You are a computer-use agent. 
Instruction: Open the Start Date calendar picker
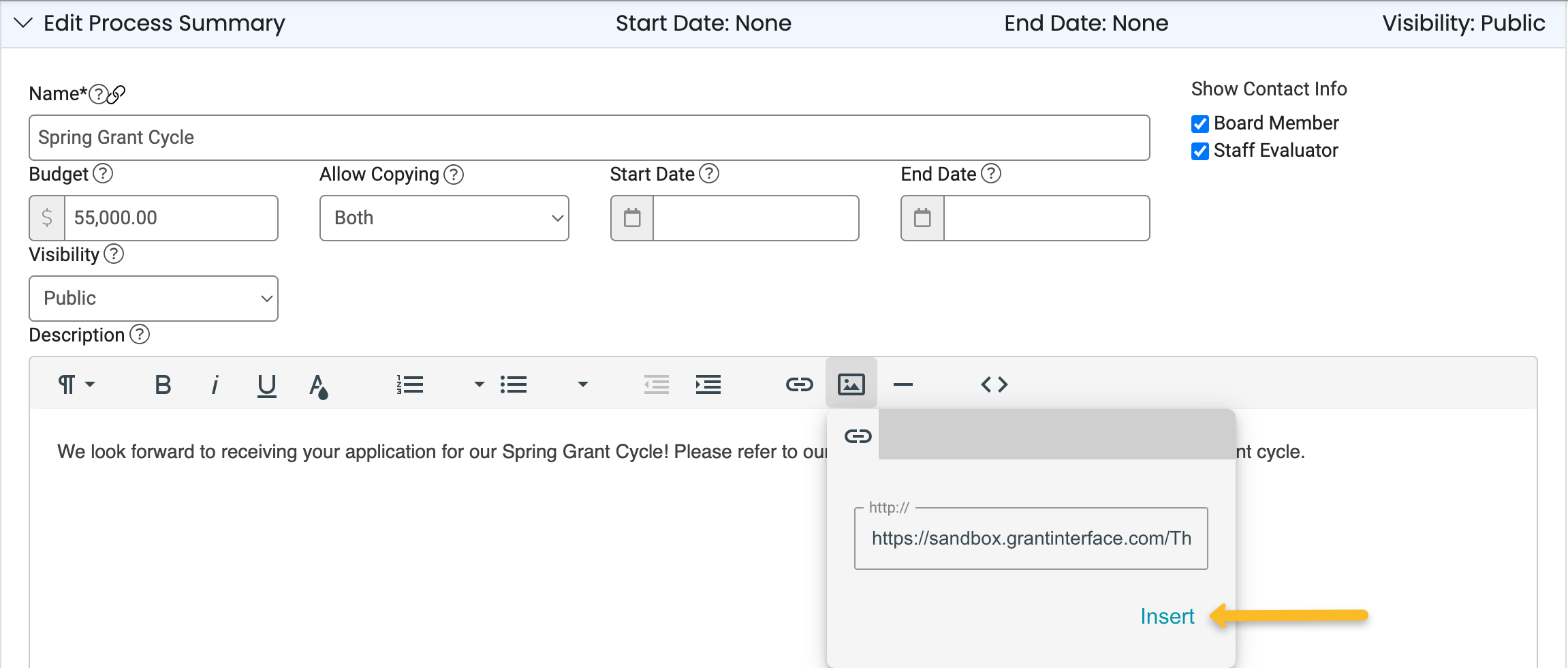pos(631,217)
